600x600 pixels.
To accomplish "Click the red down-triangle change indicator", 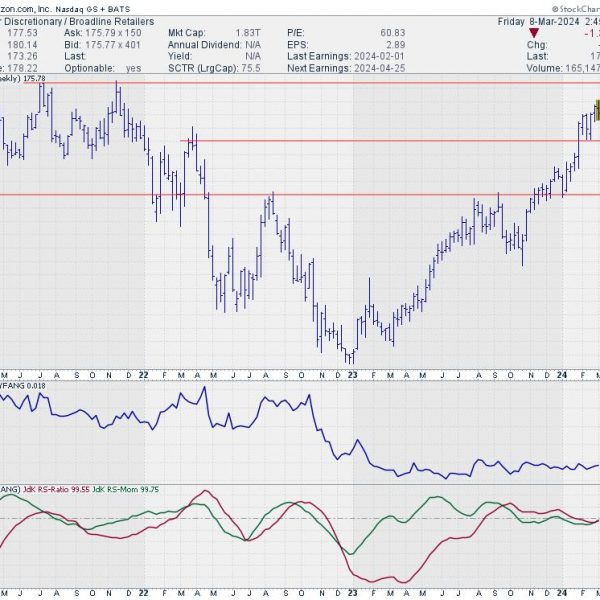I will click(534, 33).
